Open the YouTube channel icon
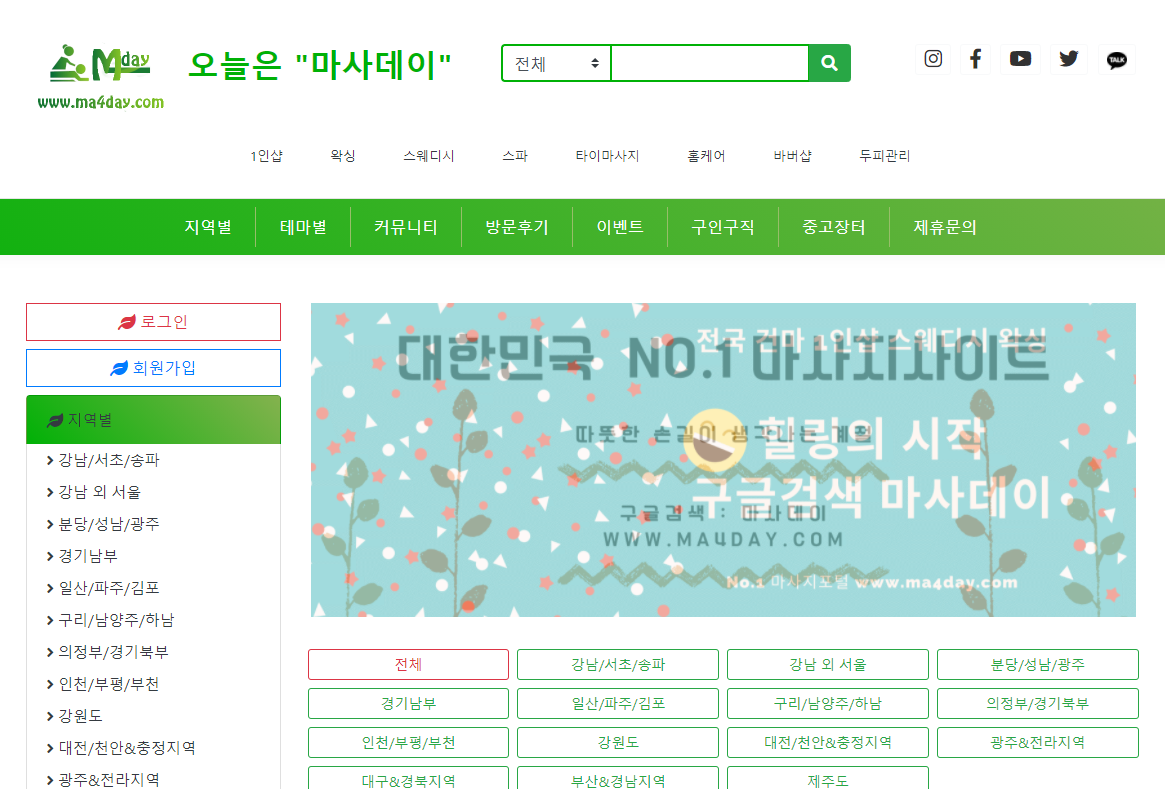This screenshot has height=789, width=1165. coord(1020,59)
